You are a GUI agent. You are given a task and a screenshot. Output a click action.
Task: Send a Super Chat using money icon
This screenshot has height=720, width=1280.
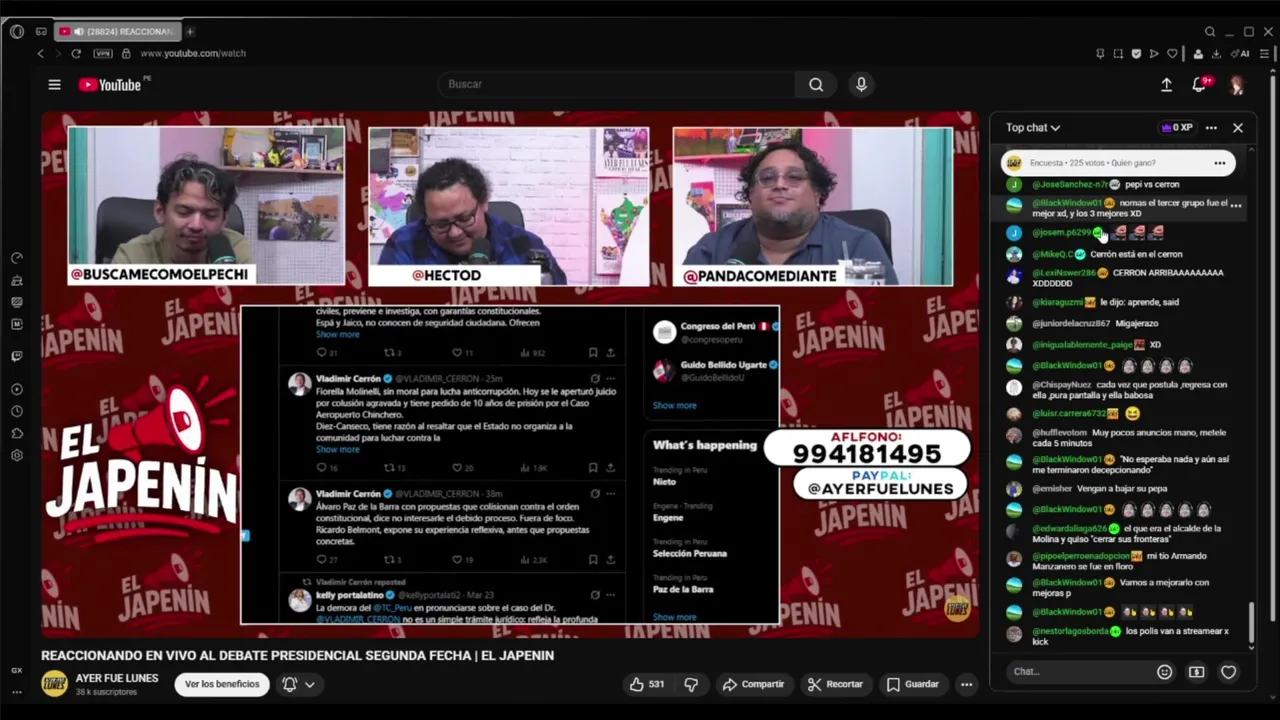pyautogui.click(x=1196, y=672)
